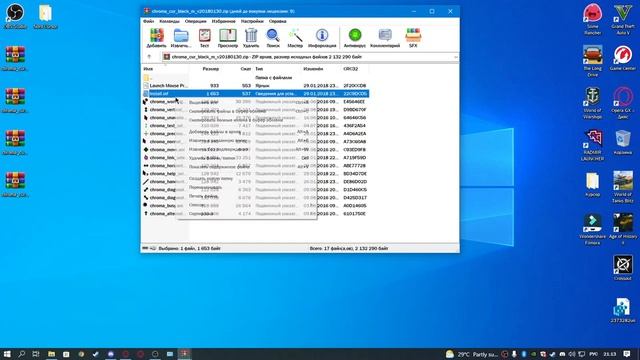Sort list by Размер column header
640x360 pixels.
click(x=211, y=69)
